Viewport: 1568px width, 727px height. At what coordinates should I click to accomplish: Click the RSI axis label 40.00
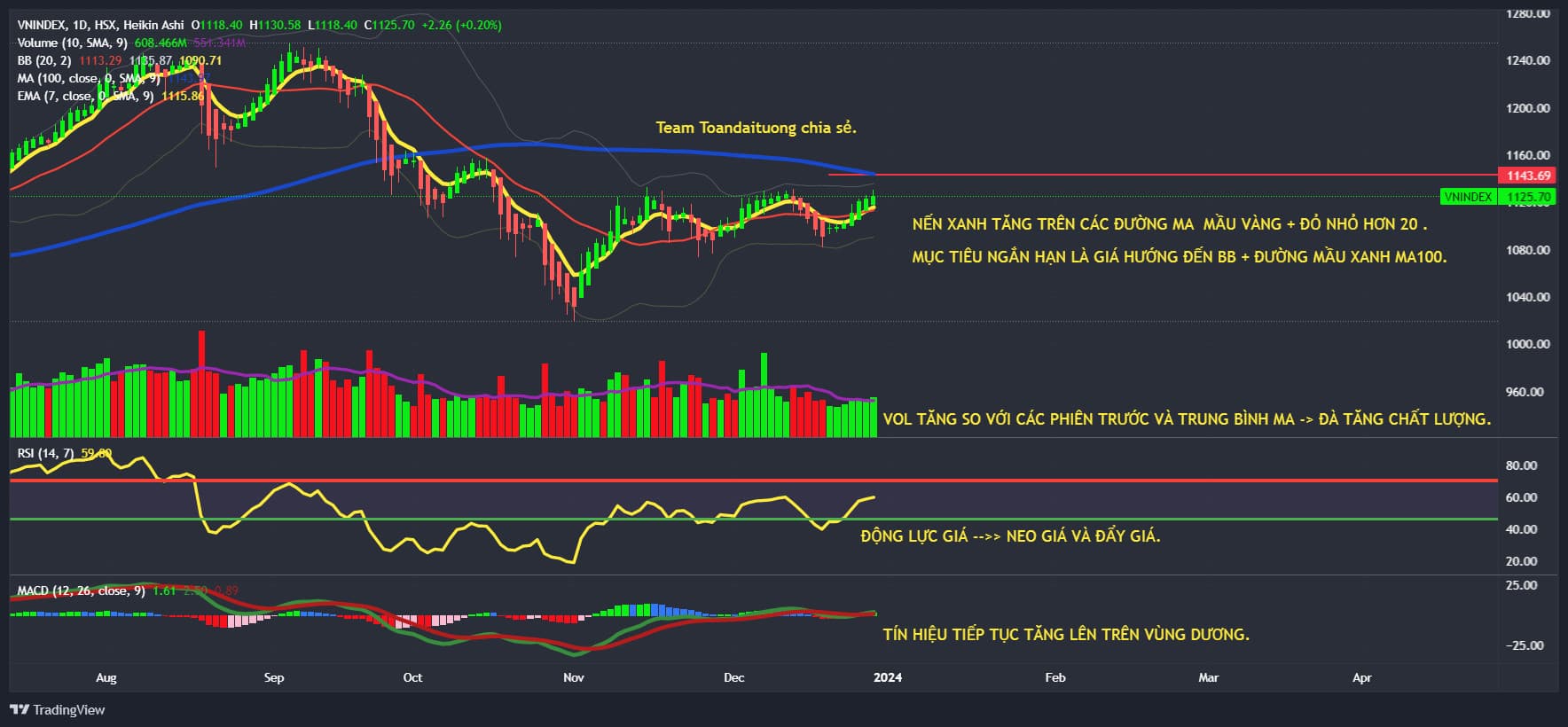point(1522,529)
